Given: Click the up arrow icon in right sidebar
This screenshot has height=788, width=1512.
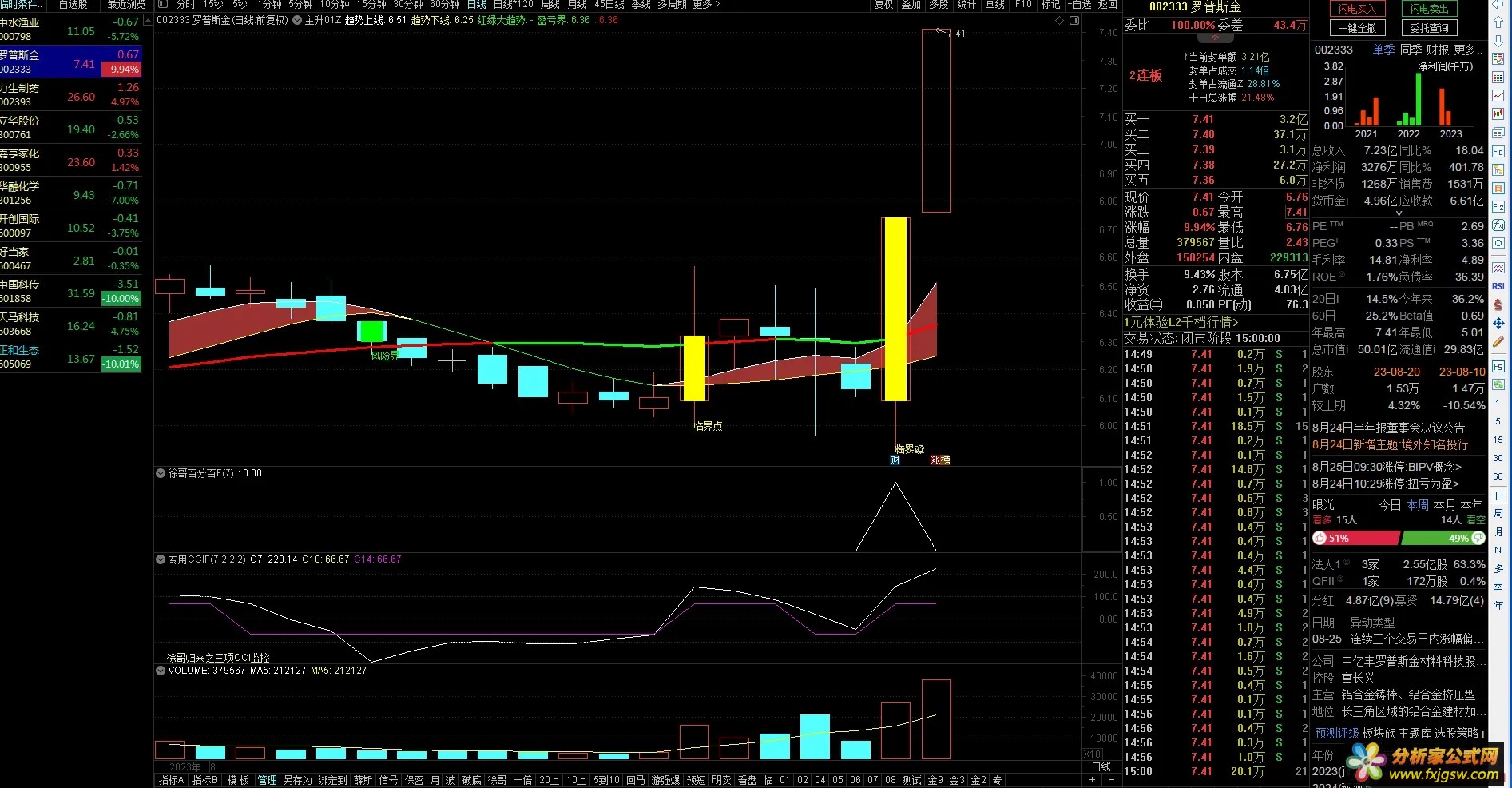Looking at the screenshot, I should pos(1498,22).
